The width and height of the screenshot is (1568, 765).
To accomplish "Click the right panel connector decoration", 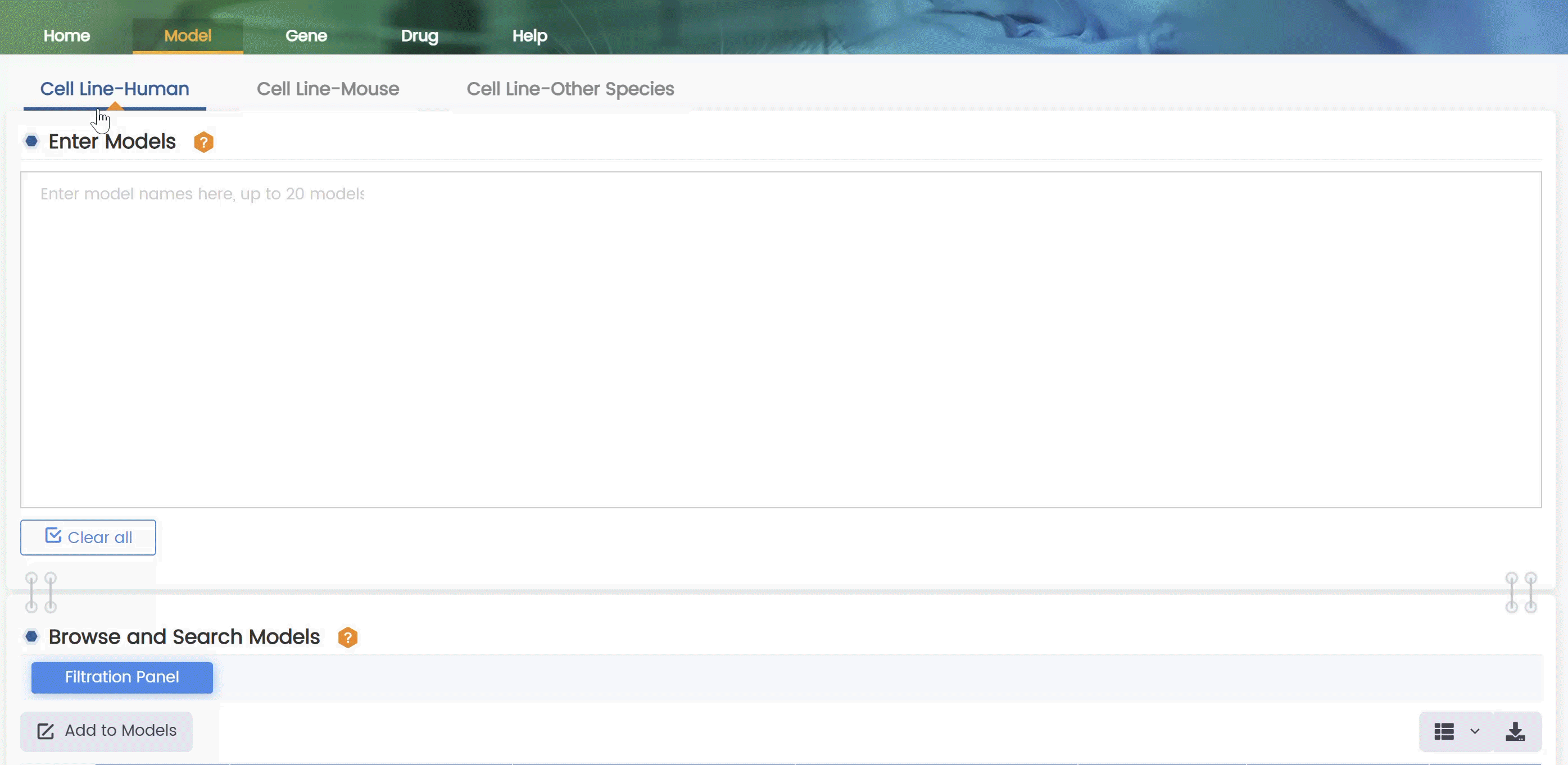I will pyautogui.click(x=1521, y=593).
